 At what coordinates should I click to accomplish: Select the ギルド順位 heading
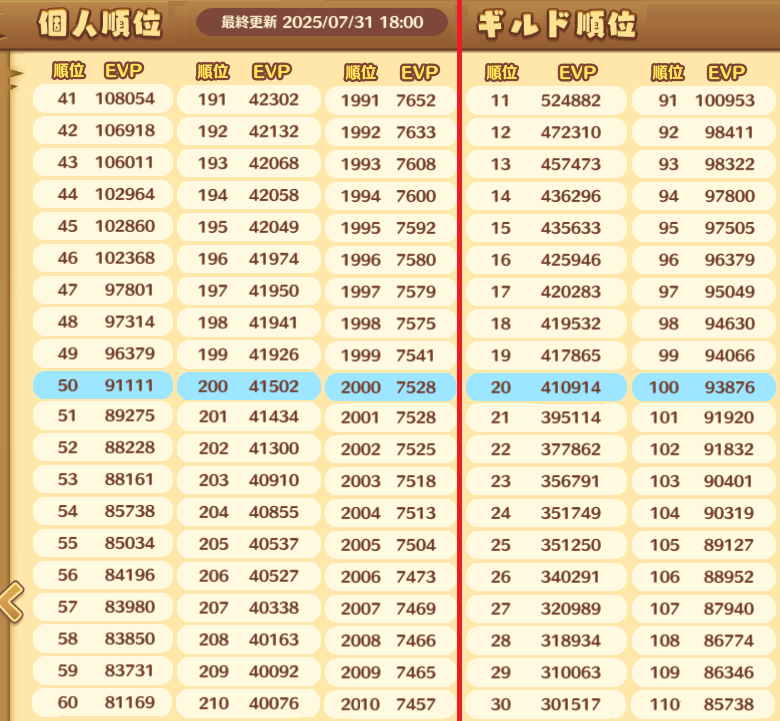click(x=557, y=24)
